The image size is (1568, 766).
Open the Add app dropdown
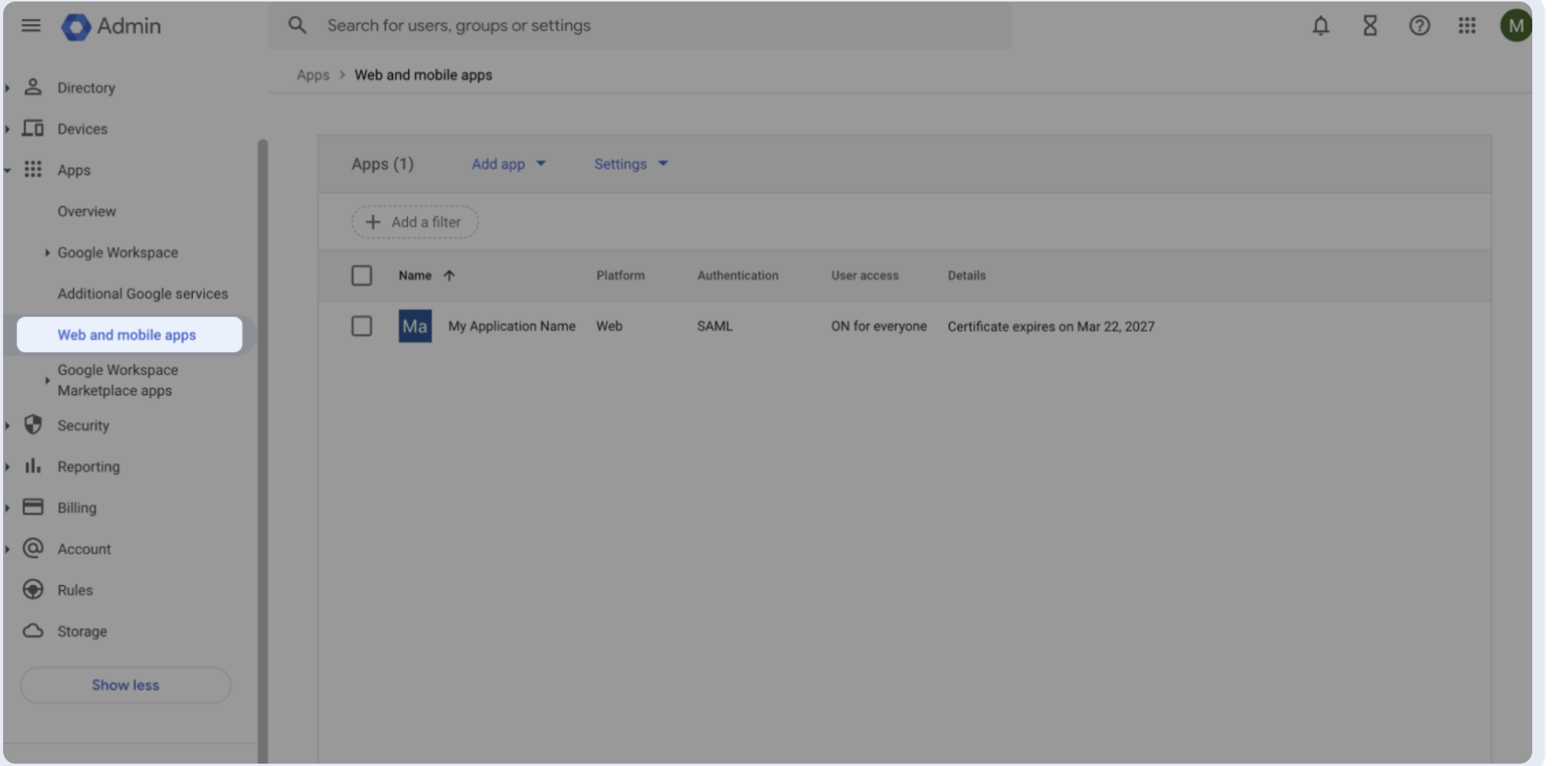click(x=508, y=164)
